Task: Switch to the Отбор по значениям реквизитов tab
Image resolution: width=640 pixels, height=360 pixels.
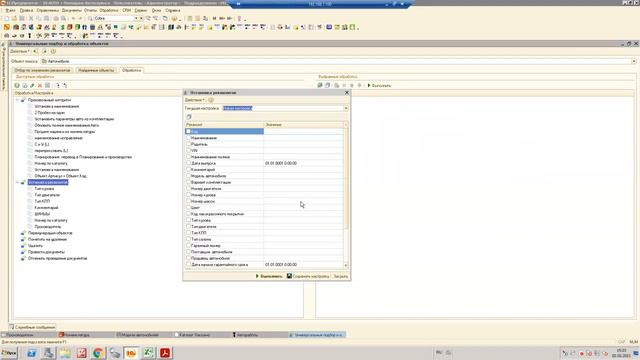Action: click(42, 70)
